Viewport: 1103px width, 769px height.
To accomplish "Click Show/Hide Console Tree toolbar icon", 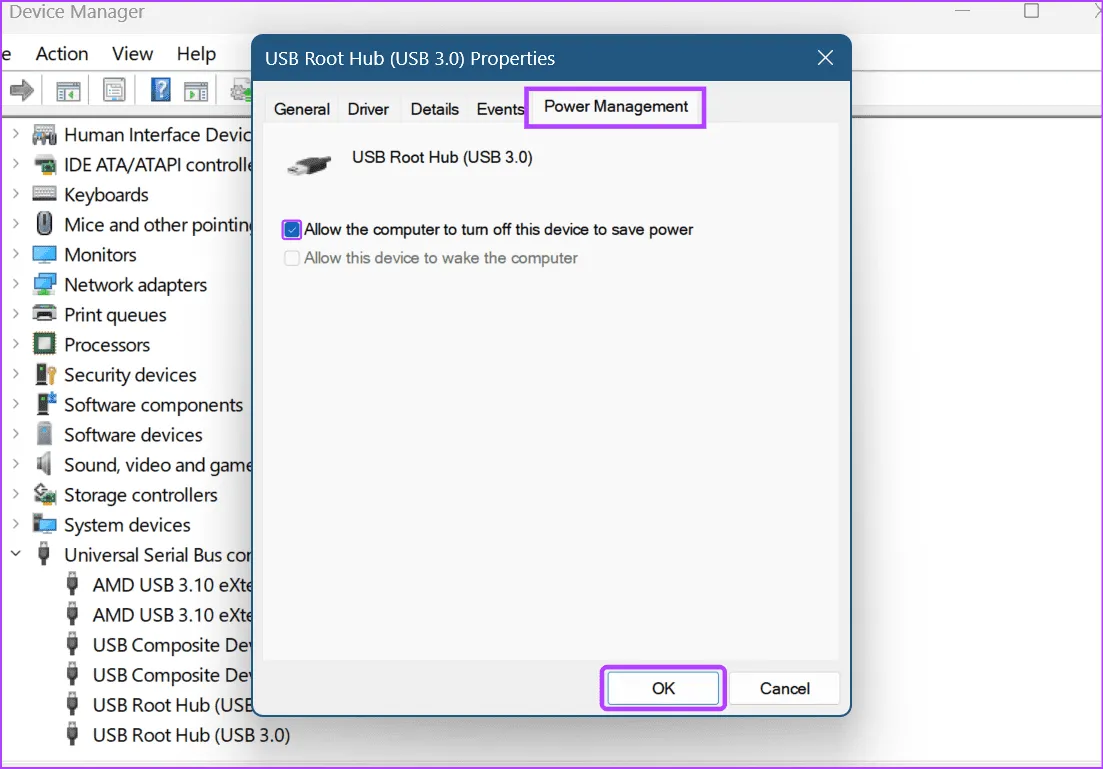I will click(x=68, y=91).
